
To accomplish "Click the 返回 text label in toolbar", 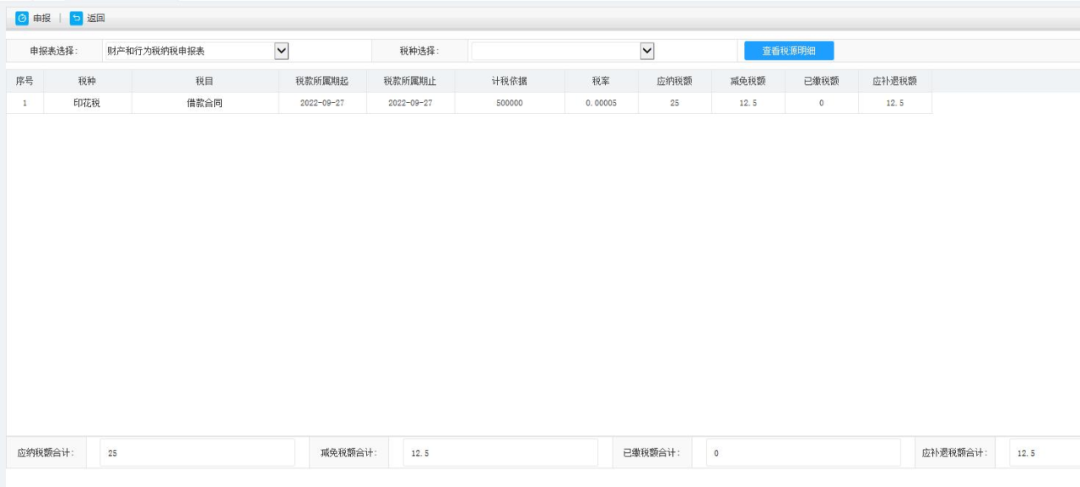I will coord(96,18).
